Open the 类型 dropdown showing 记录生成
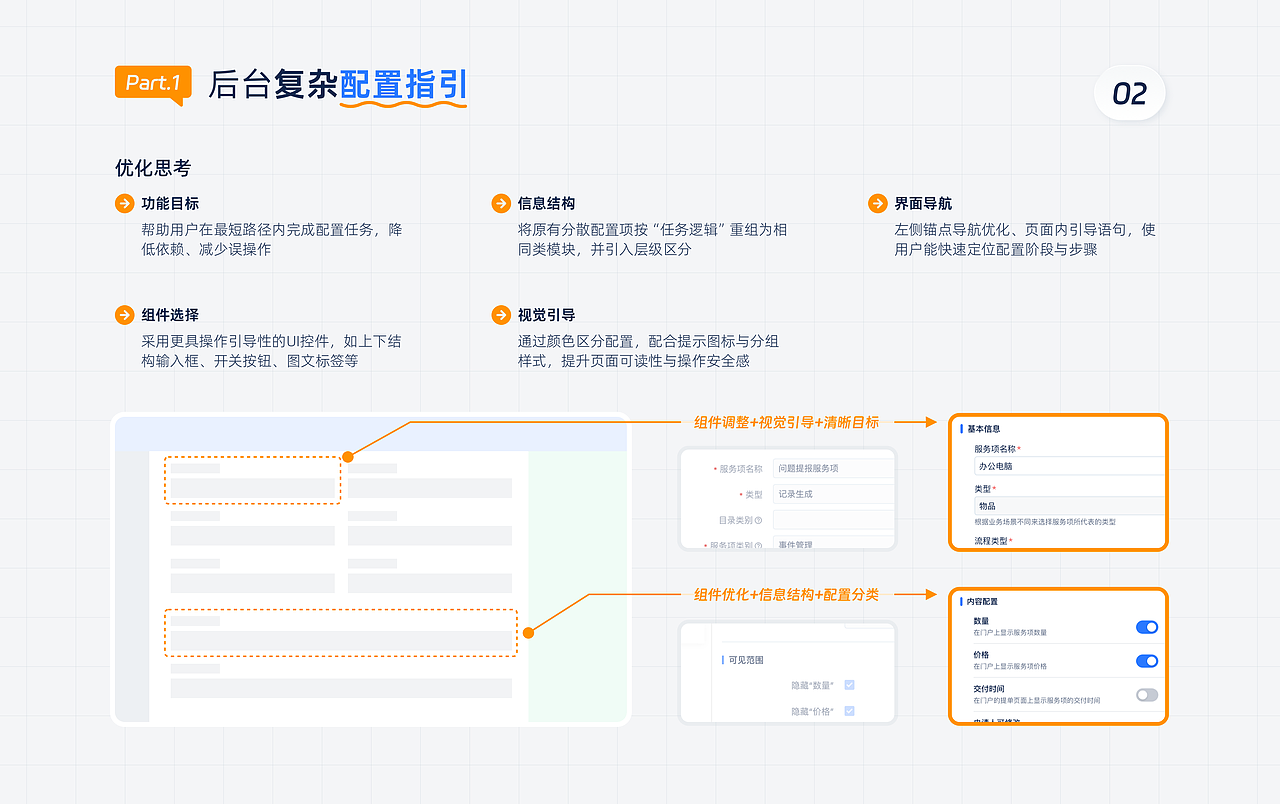 click(x=830, y=494)
